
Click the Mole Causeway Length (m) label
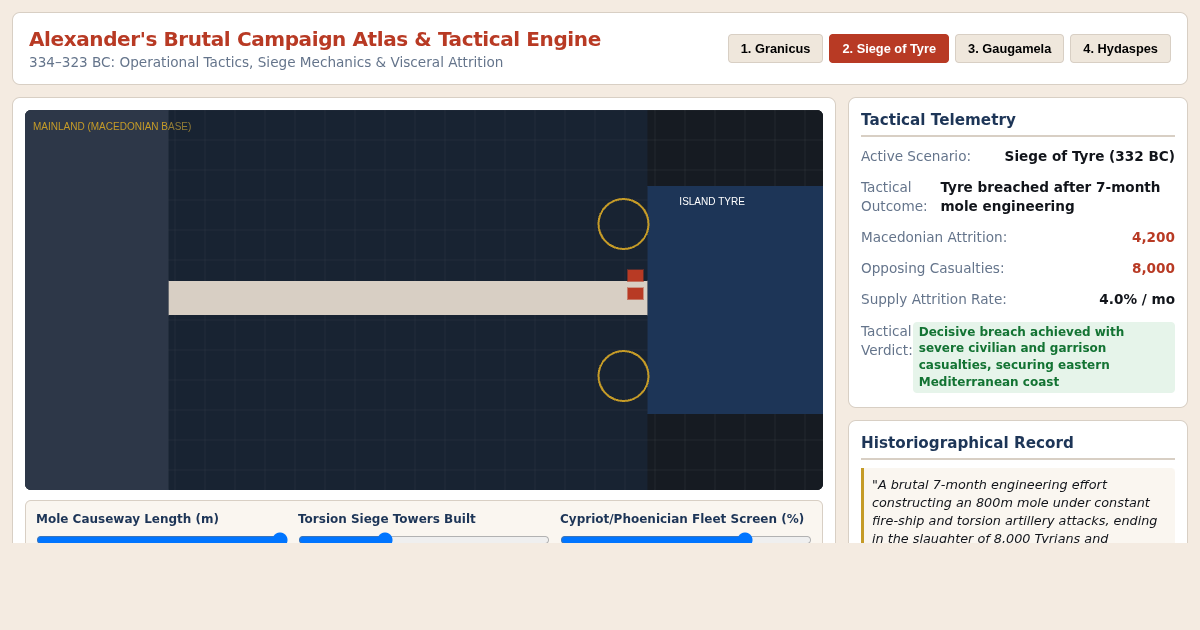click(127, 519)
